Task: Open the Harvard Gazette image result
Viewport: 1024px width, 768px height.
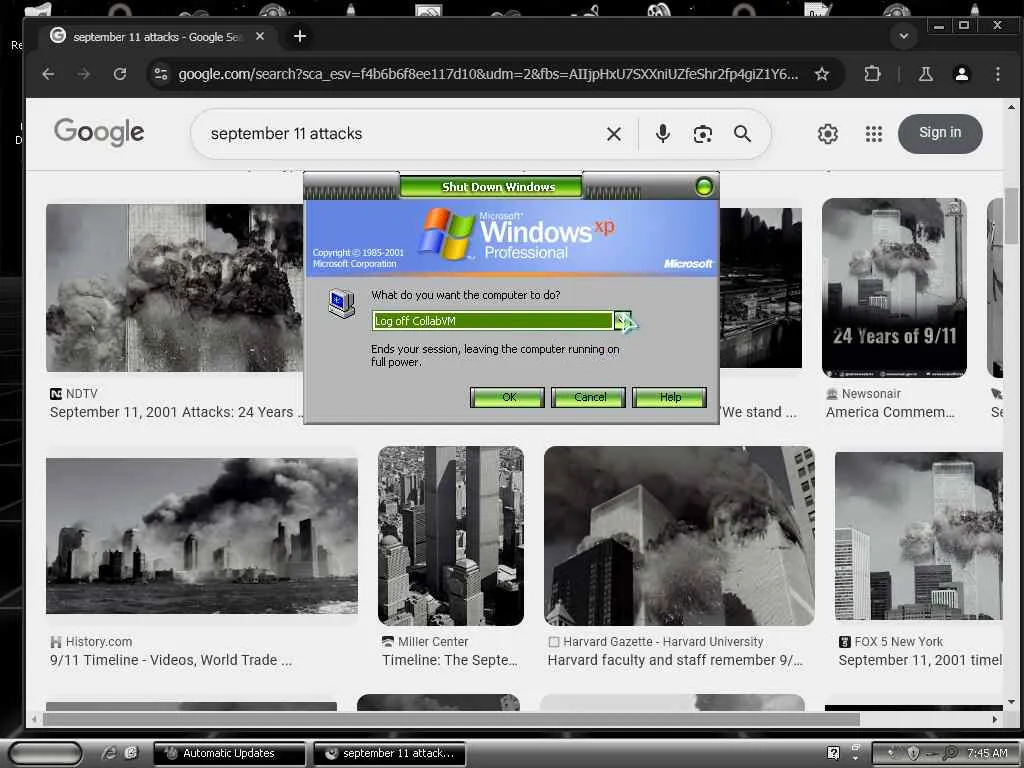Action: pyautogui.click(x=679, y=536)
